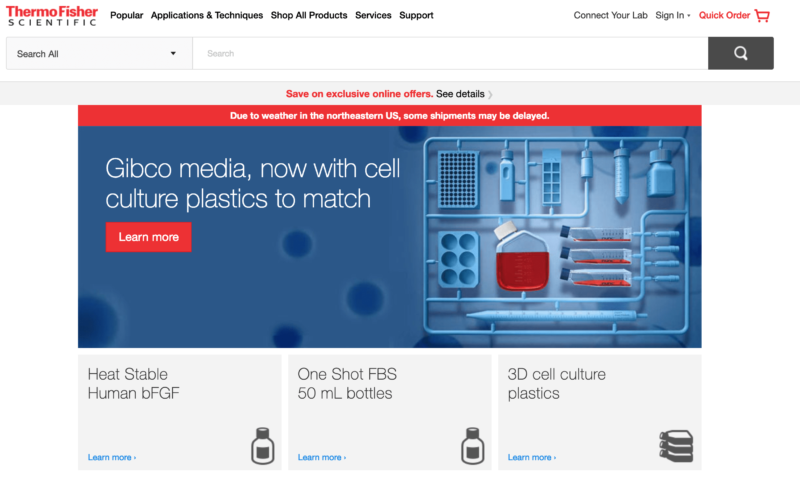800x478 pixels.
Task: Click Learn more under Heat Stable Human bFGF
Action: coord(112,457)
